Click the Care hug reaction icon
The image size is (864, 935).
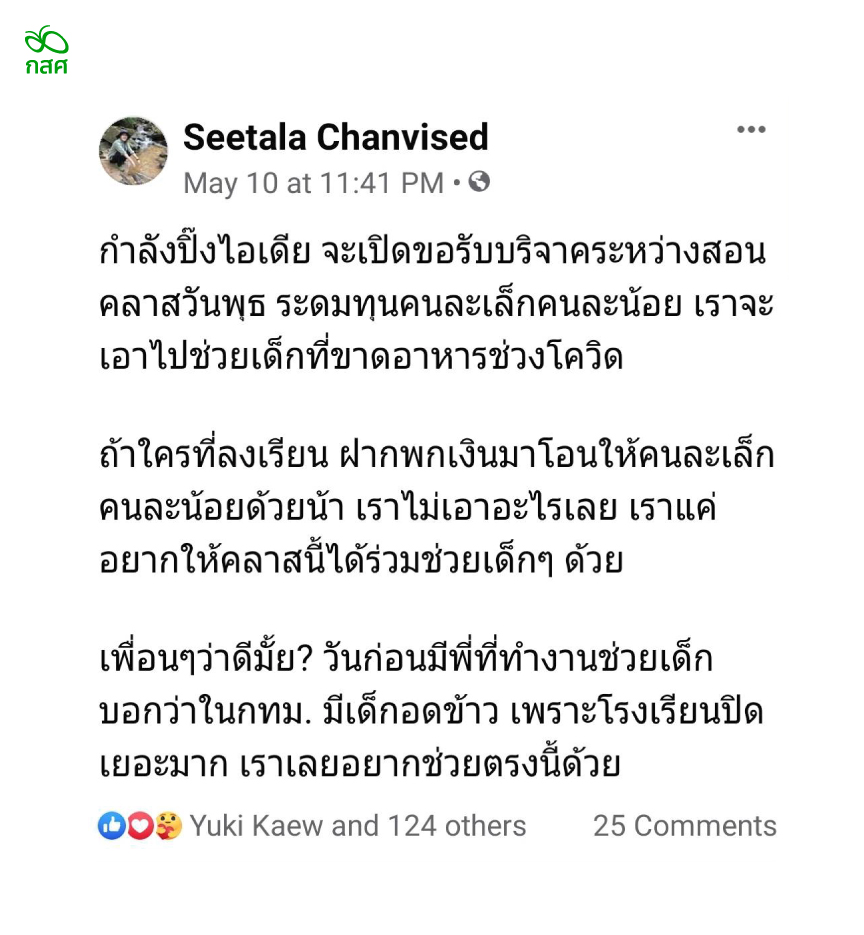169,825
